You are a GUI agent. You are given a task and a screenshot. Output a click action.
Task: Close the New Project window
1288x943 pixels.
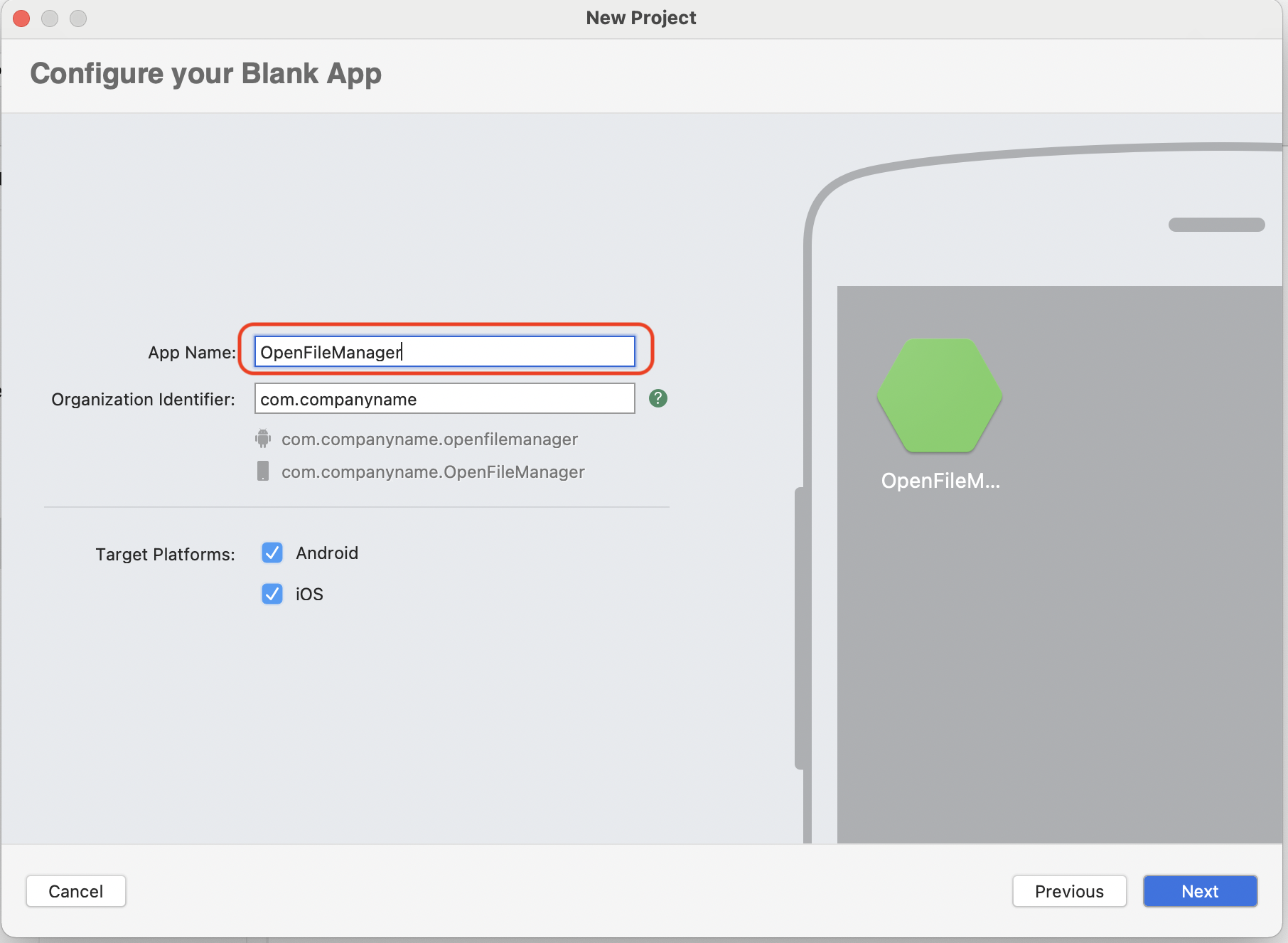21,18
